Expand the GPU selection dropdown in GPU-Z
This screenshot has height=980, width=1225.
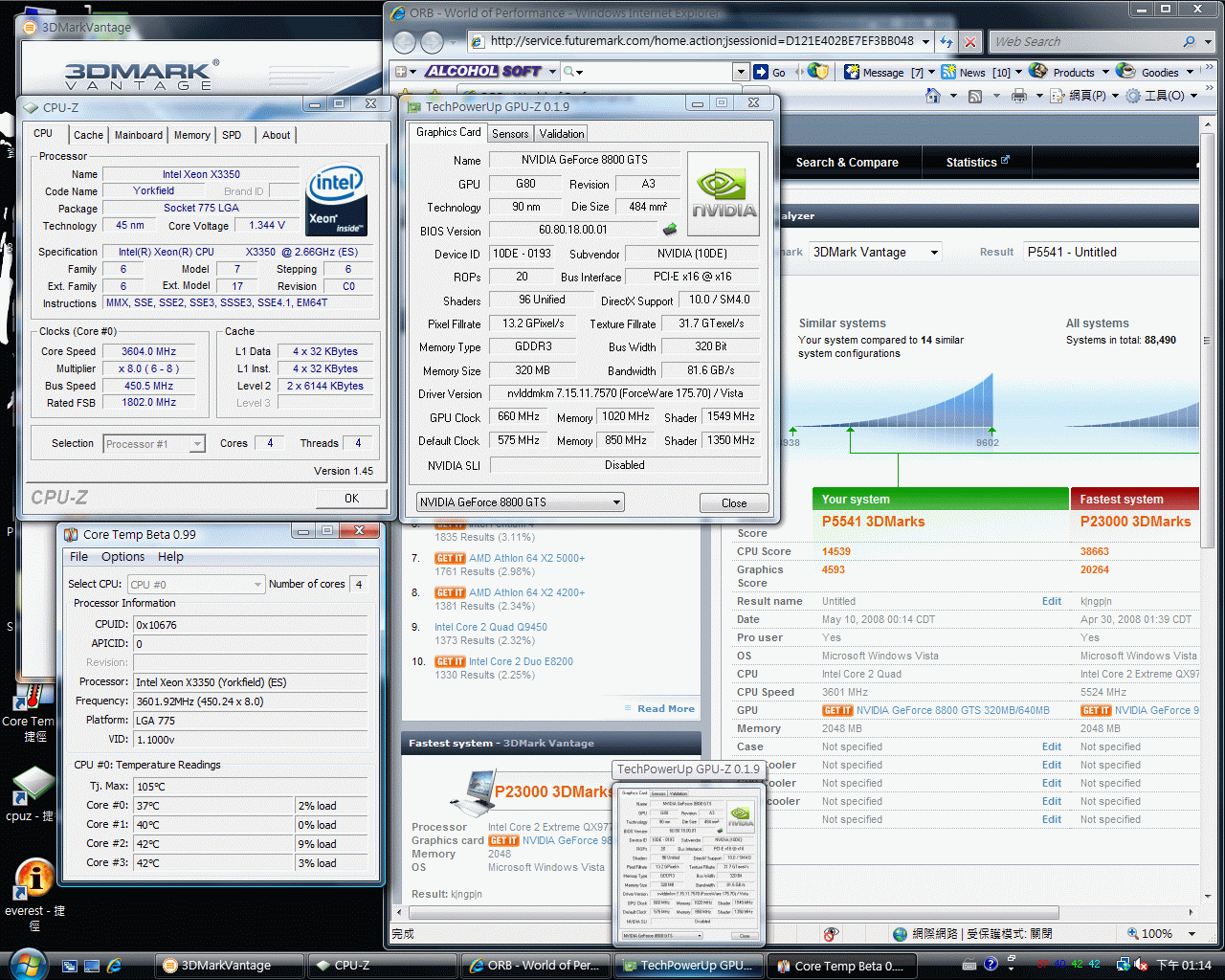point(616,502)
